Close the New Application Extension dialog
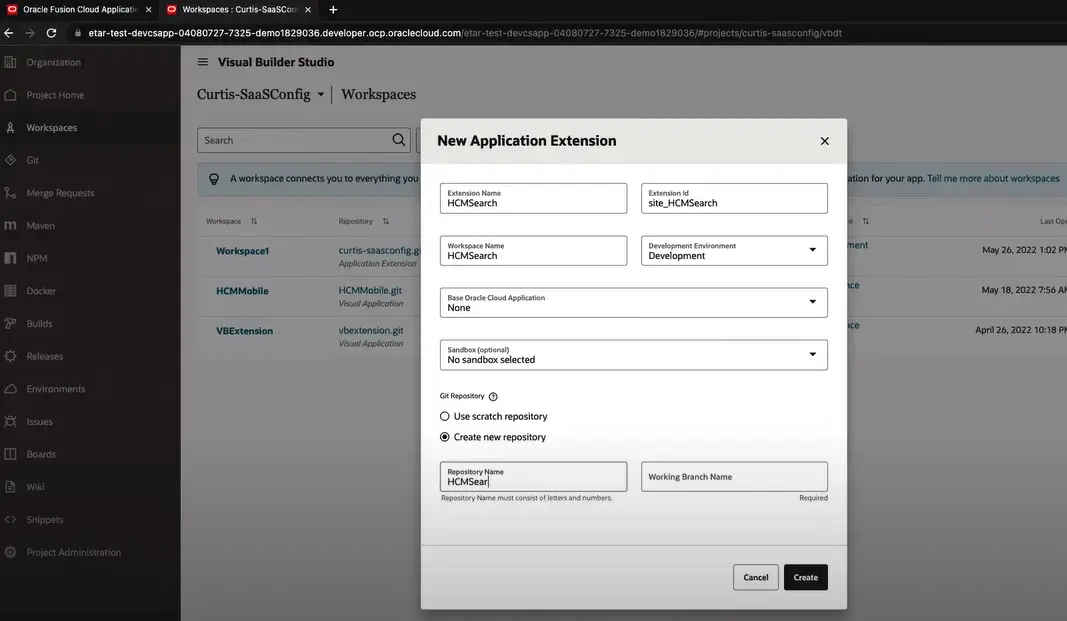This screenshot has height=621, width=1067. click(825, 141)
